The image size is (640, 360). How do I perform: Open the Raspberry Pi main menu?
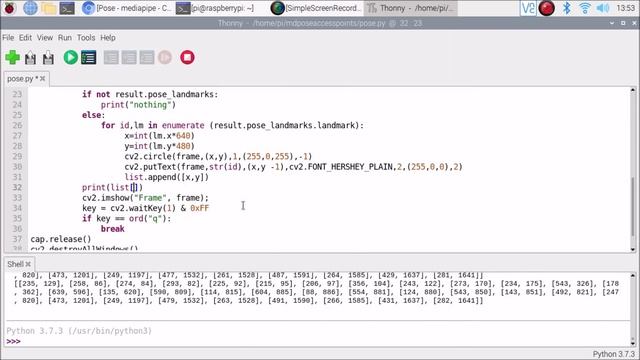[x=9, y=8]
